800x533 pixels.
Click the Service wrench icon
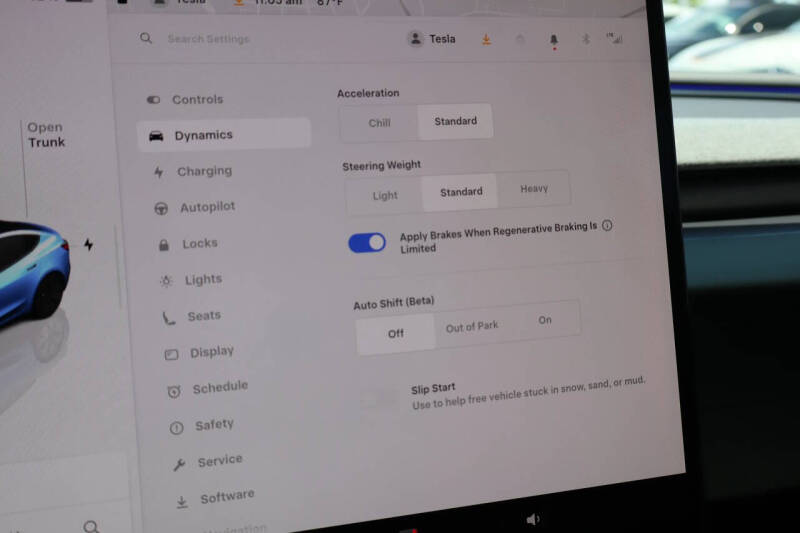[x=179, y=465]
